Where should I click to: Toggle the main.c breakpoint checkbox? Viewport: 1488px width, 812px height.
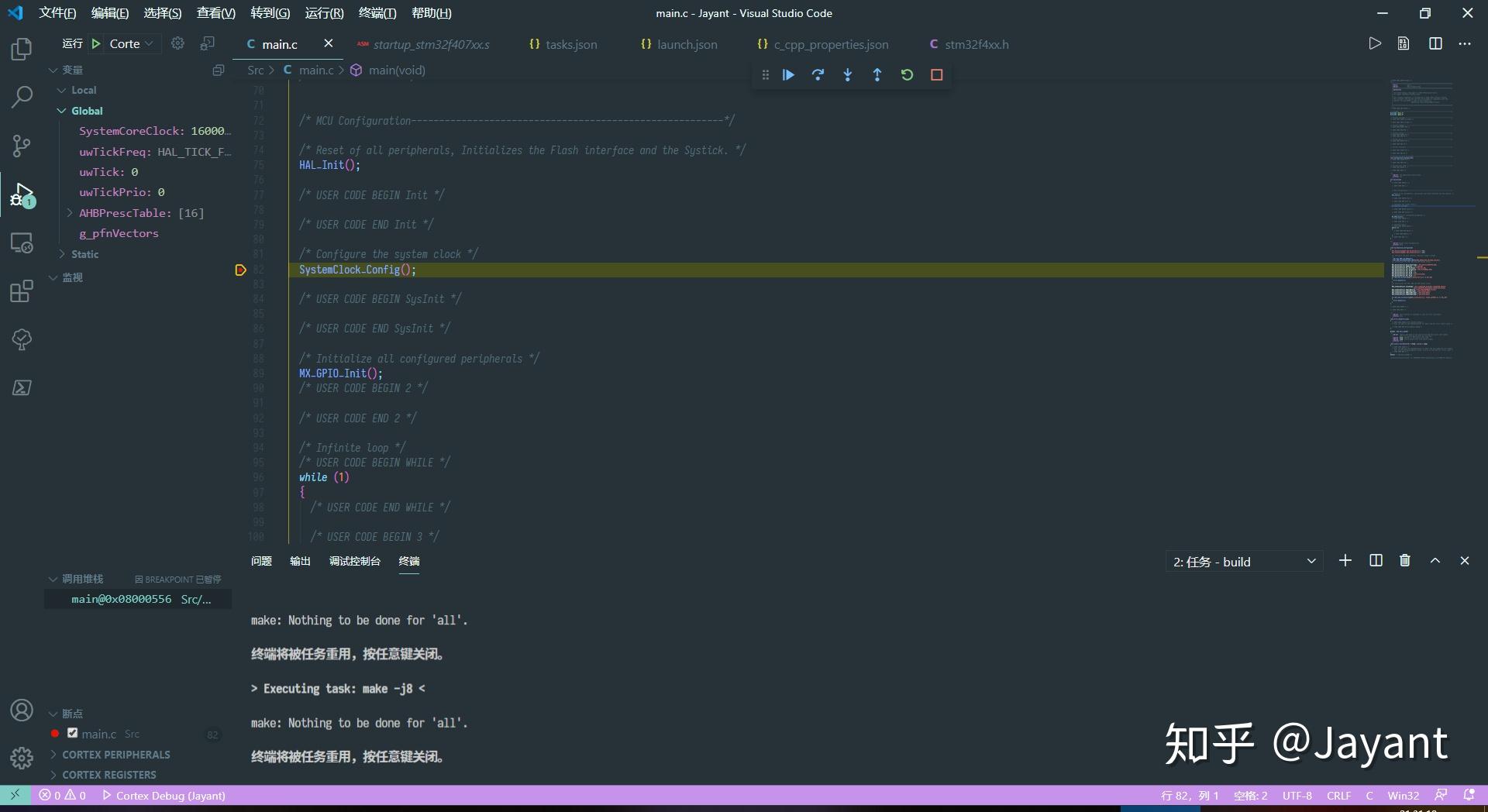click(72, 733)
